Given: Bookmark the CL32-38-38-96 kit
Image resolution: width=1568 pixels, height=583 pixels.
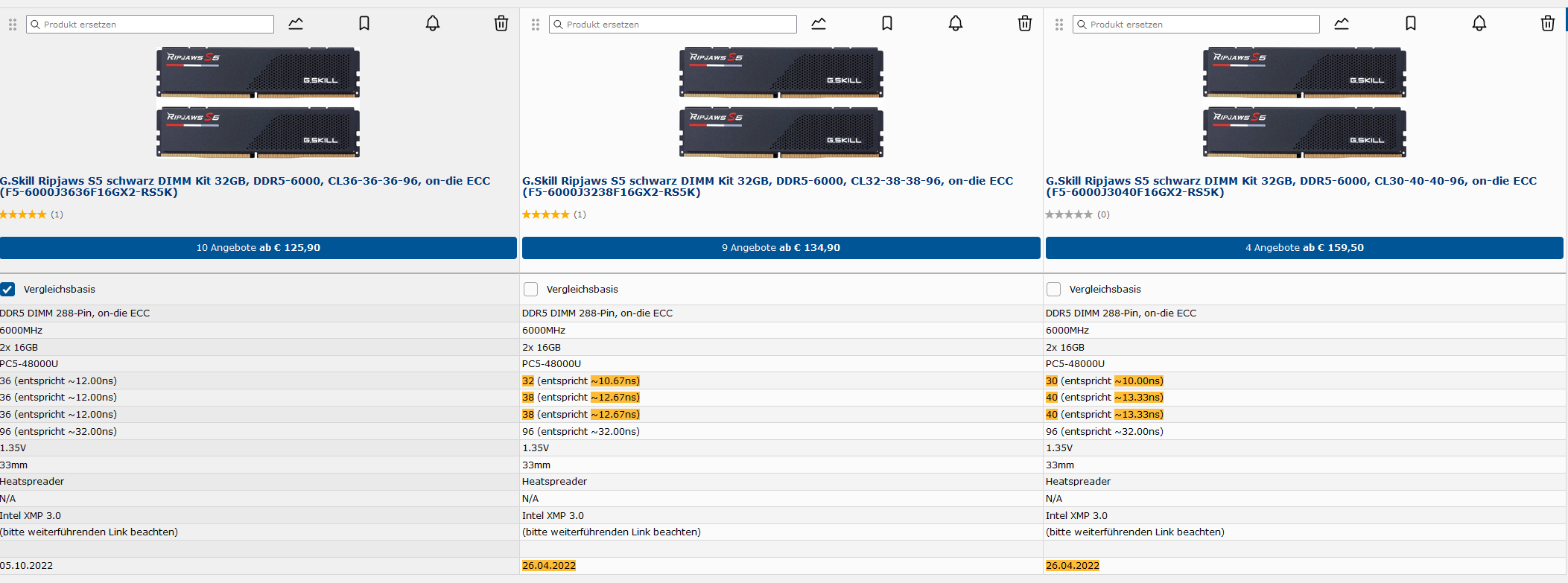Looking at the screenshot, I should (887, 24).
